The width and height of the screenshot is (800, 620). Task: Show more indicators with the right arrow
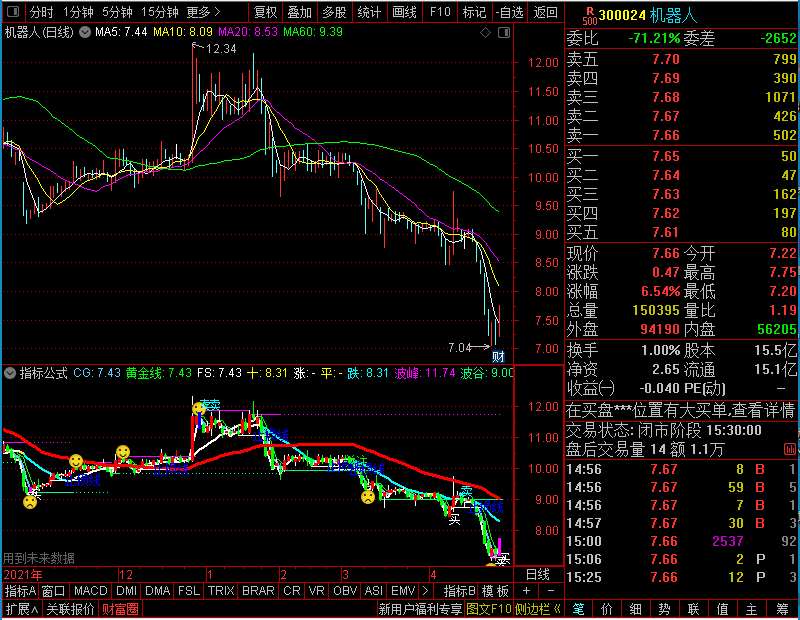425,591
